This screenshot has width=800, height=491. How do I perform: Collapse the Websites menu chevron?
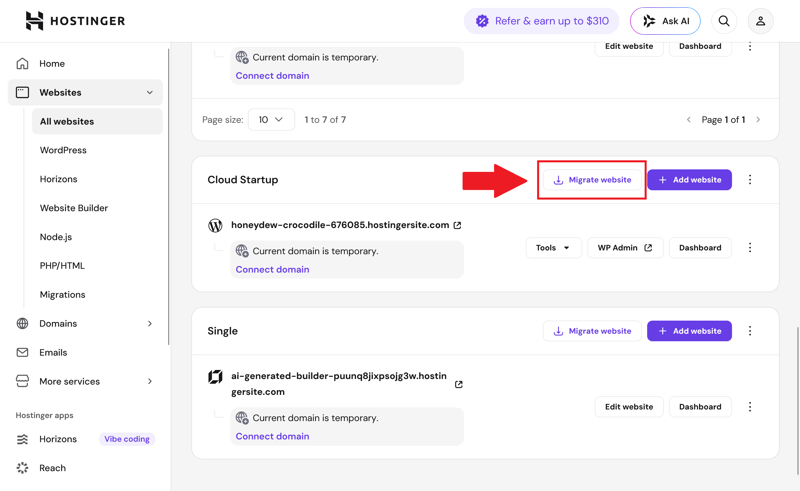[149, 92]
